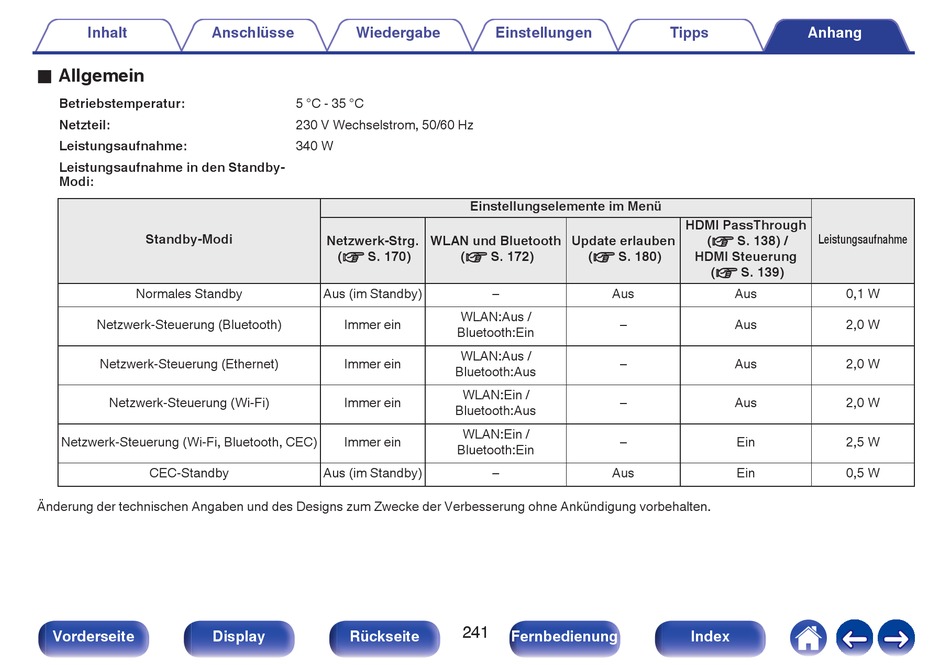
Task: Follow the S. 139 HDMI Steuerung reference
Action: (747, 273)
